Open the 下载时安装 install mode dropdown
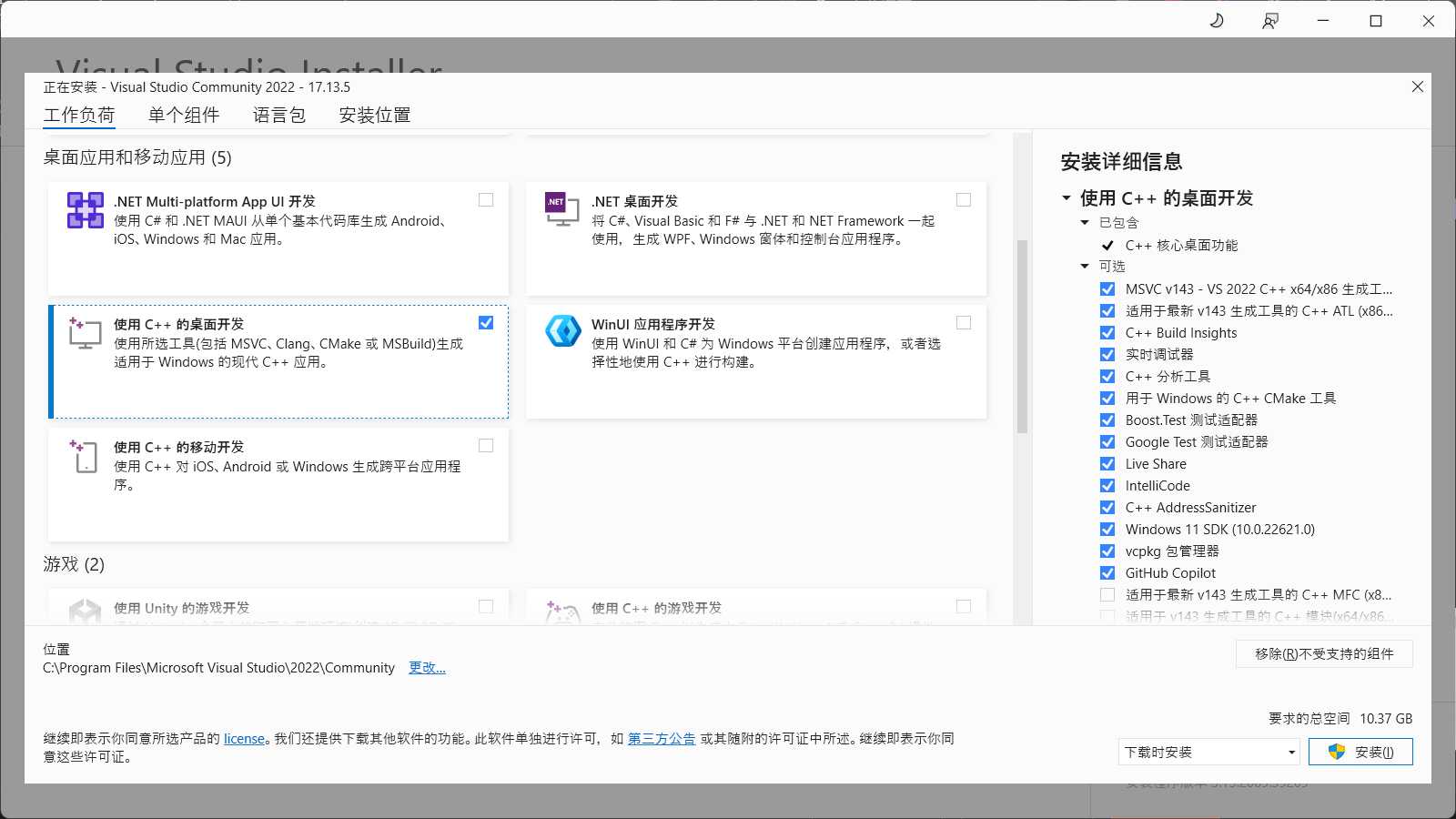The image size is (1456, 819). pyautogui.click(x=1209, y=752)
